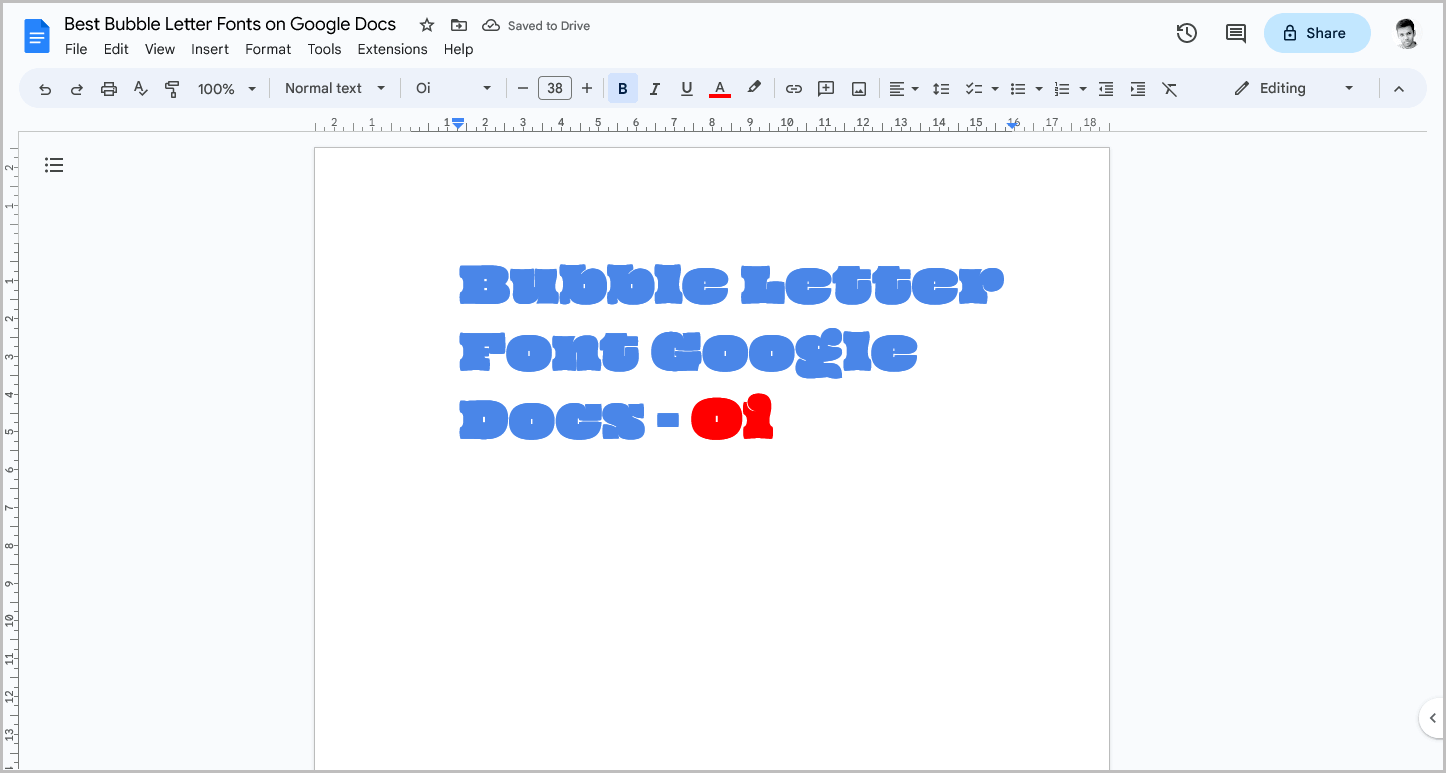Click the font size field
Screen dimensions: 1446x773
click(554, 89)
